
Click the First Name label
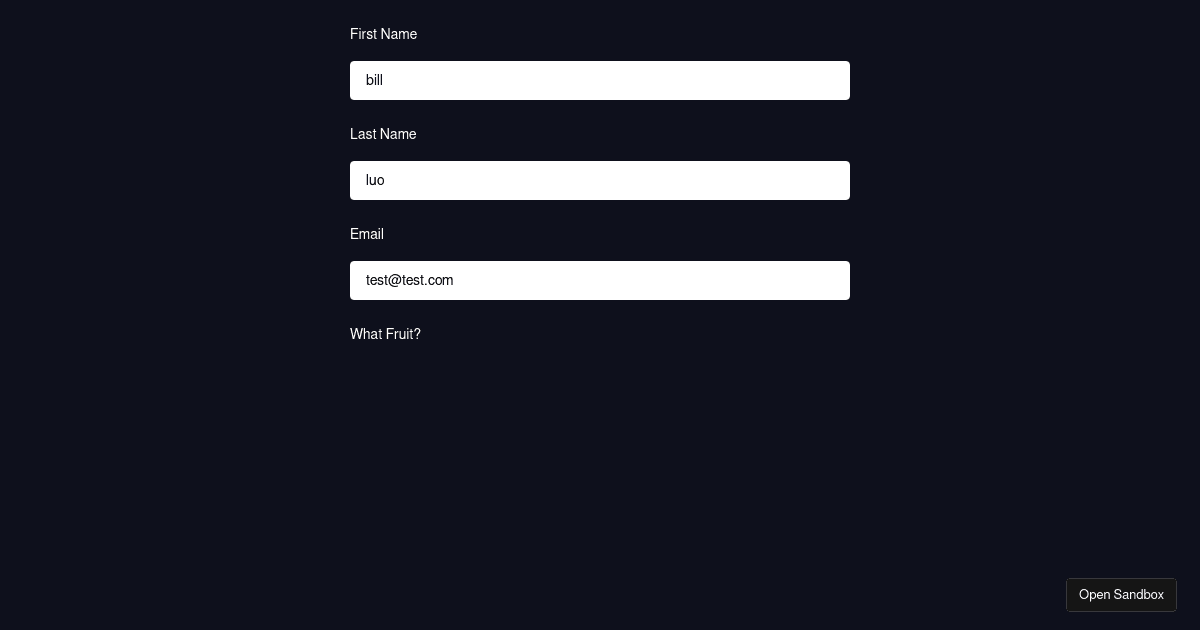tap(383, 34)
